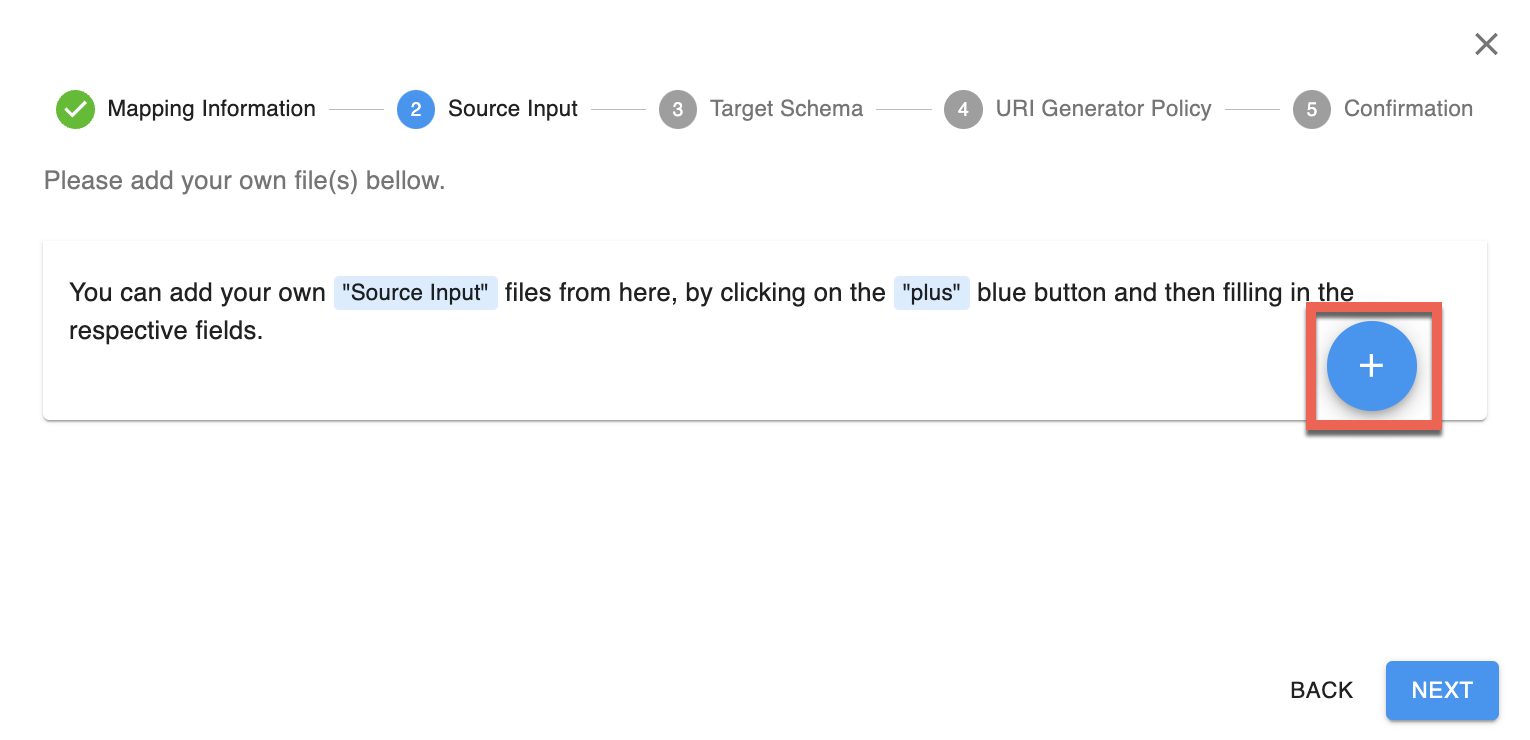The width and height of the screenshot is (1530, 740).
Task: Click the "Please add your own file(s)" text
Action: (244, 181)
